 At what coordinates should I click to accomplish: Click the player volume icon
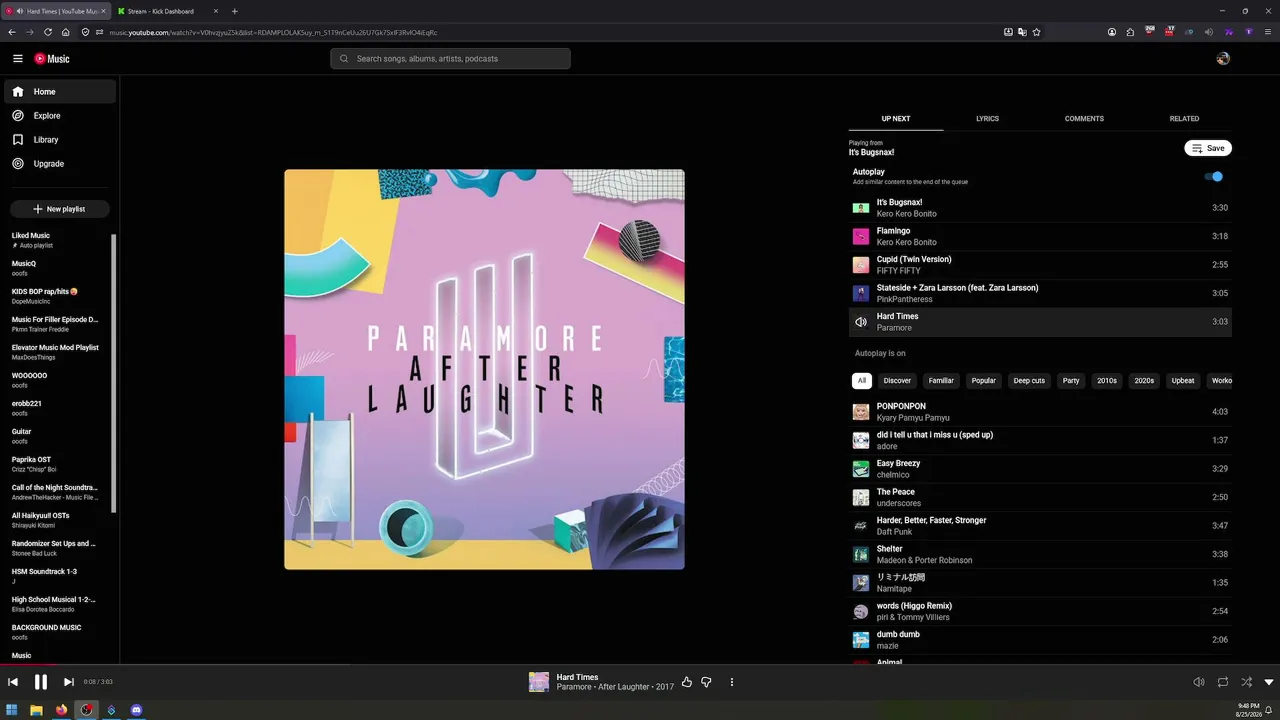pyautogui.click(x=1199, y=682)
